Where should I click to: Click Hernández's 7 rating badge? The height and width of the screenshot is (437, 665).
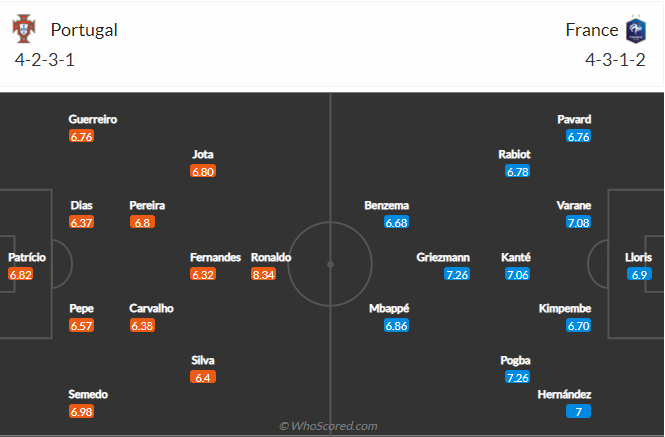click(x=577, y=411)
